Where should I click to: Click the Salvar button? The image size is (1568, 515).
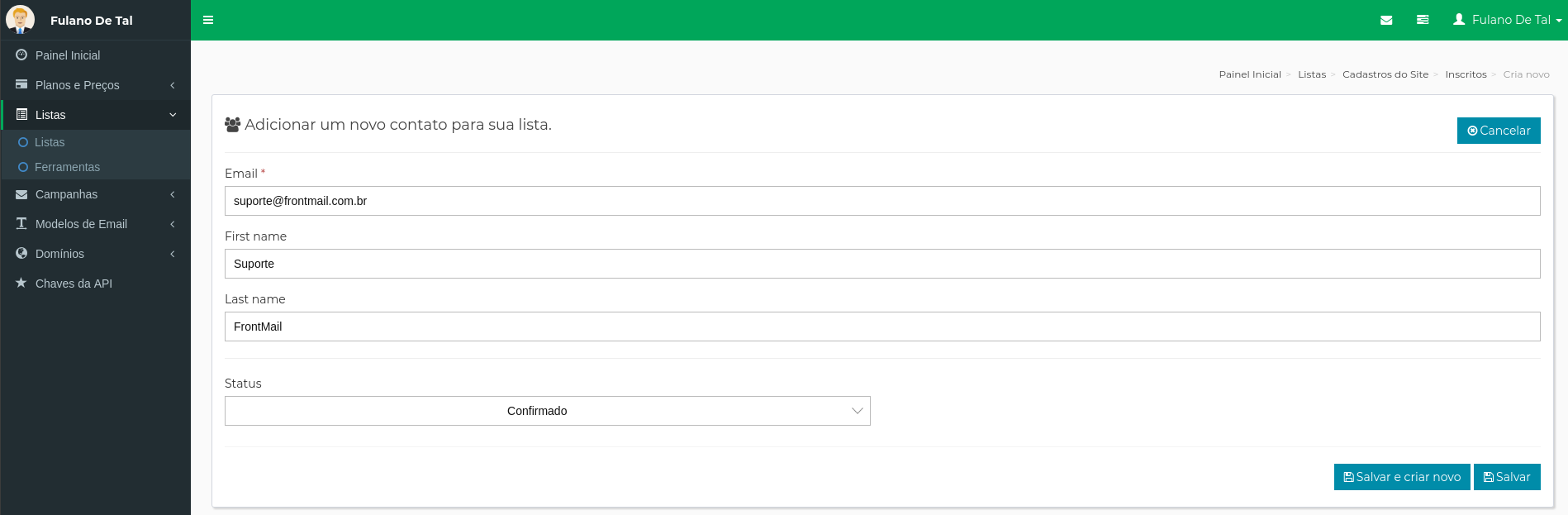click(1507, 477)
